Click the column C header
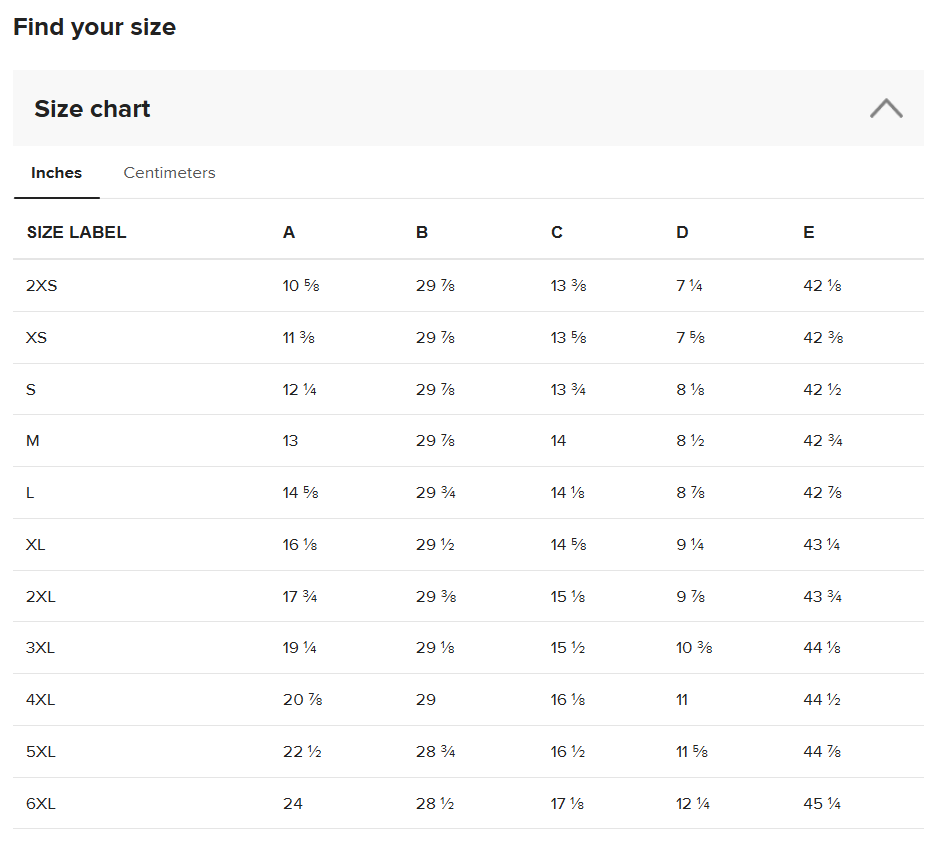This screenshot has width=939, height=845. pos(557,233)
